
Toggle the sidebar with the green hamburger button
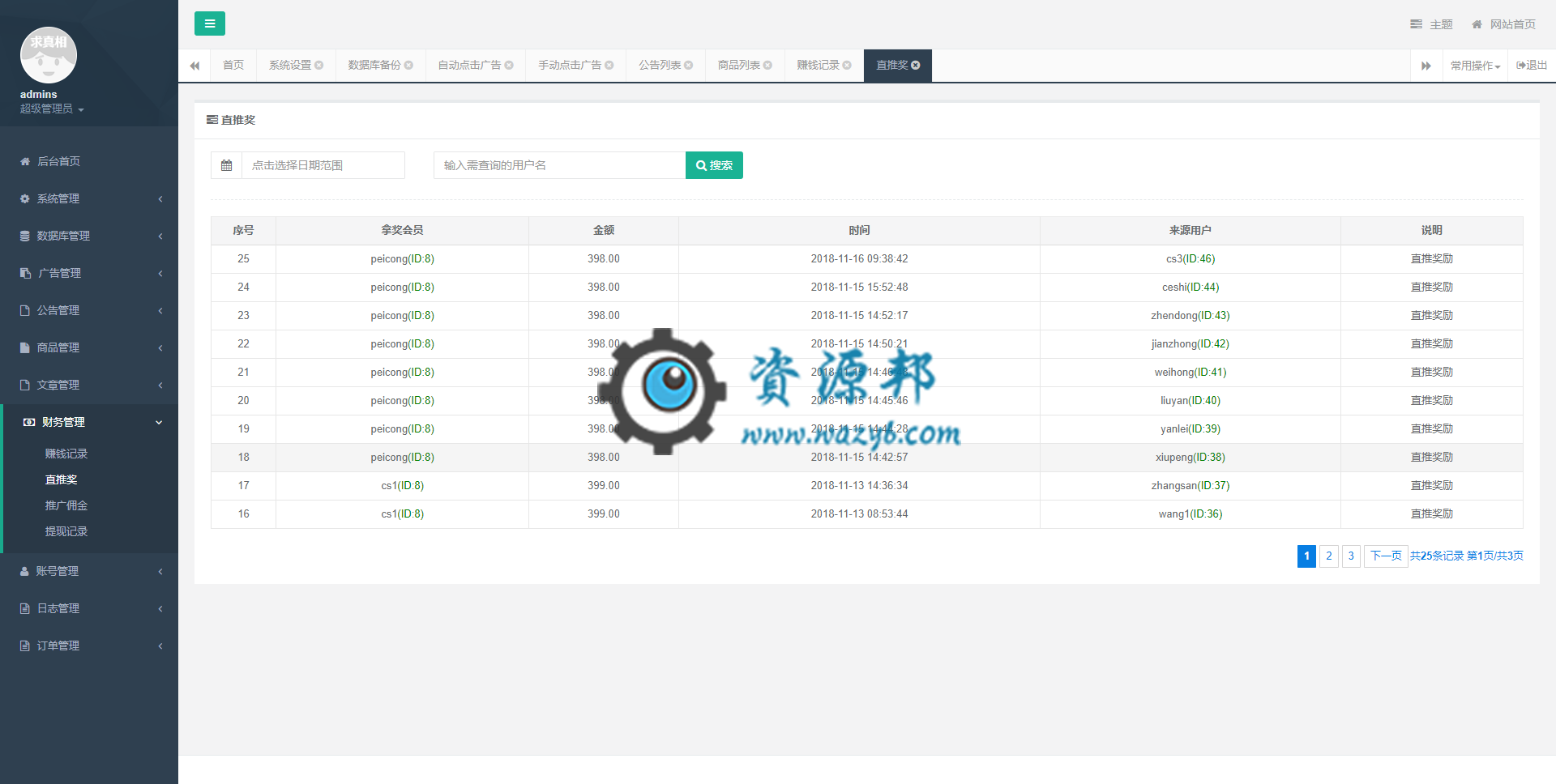[x=210, y=23]
